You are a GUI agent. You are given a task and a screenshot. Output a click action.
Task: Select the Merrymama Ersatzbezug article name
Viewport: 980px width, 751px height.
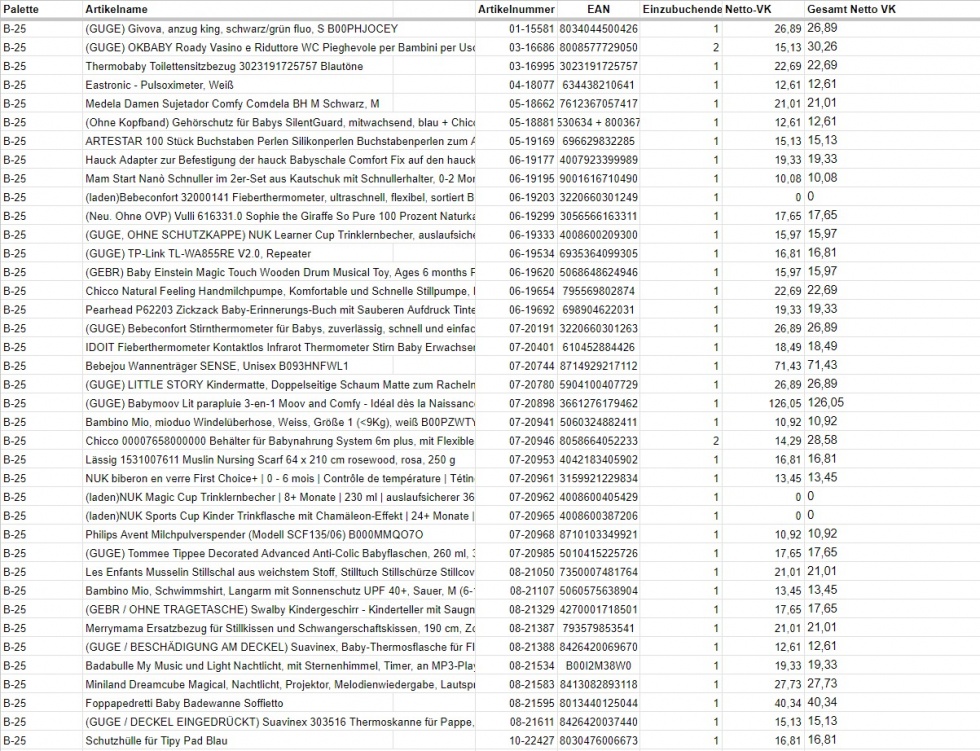(x=279, y=629)
